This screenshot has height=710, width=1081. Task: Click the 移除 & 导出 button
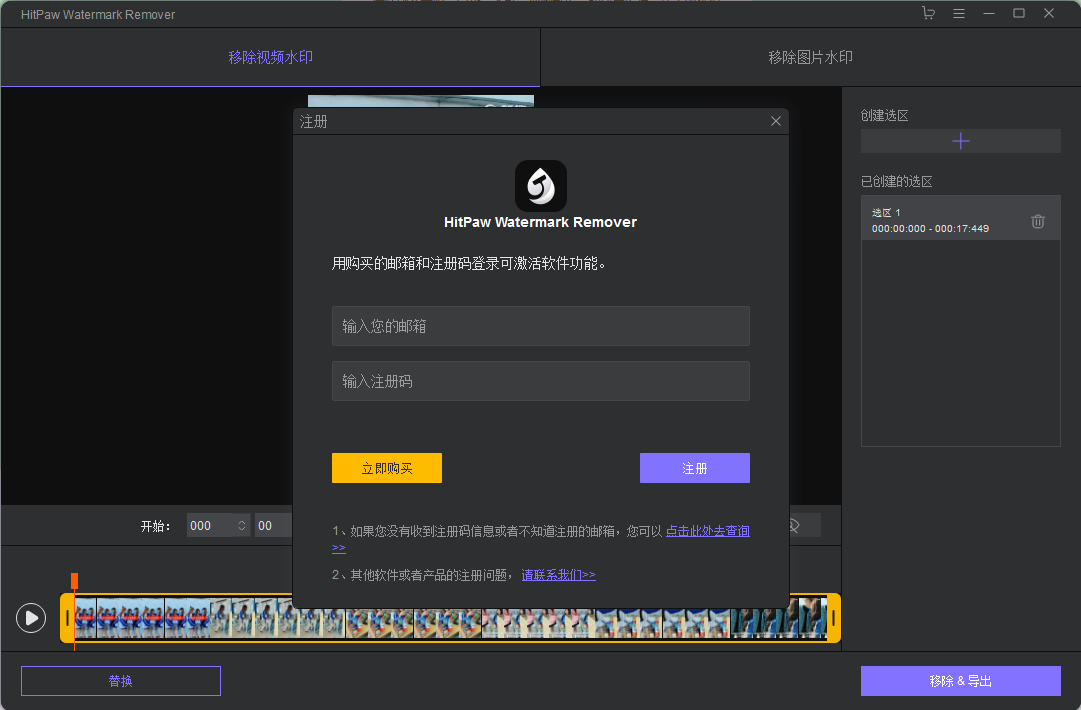960,681
